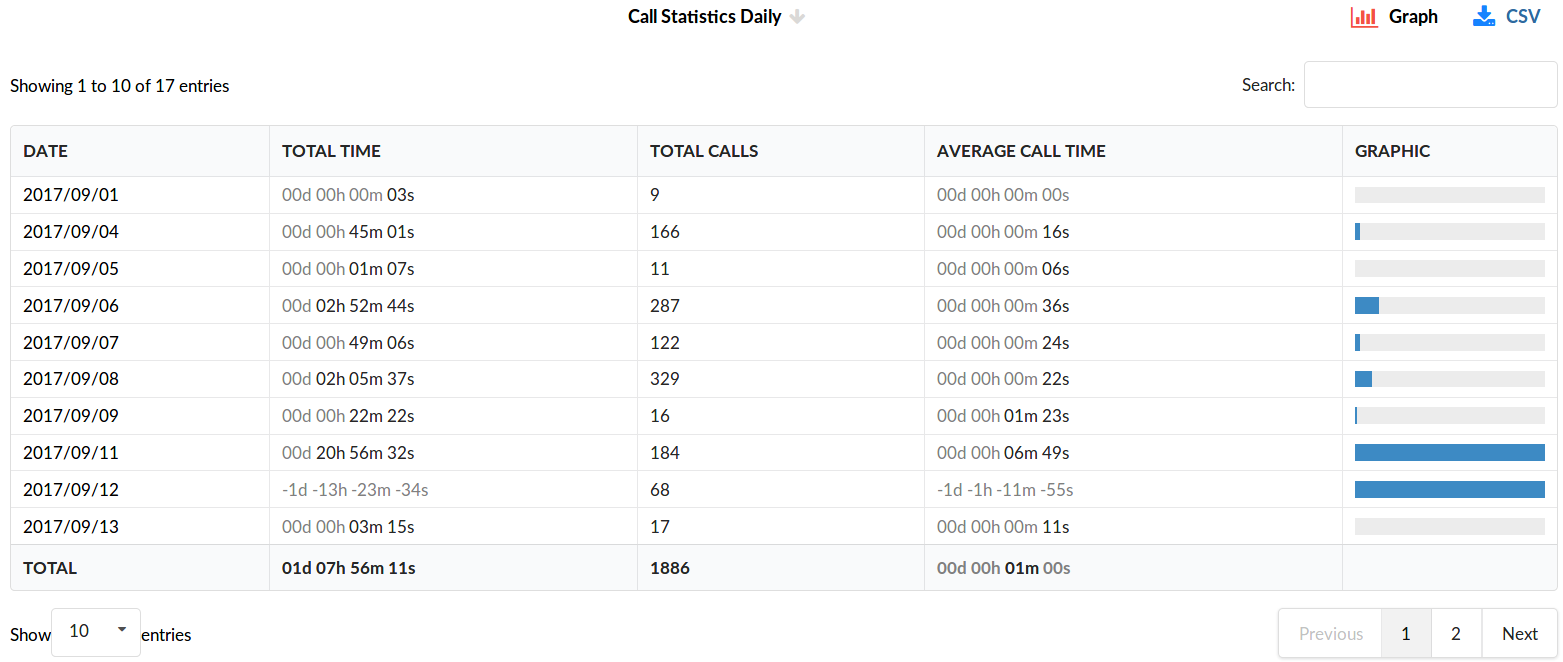
Task: Click the Search input field
Action: pos(1430,85)
